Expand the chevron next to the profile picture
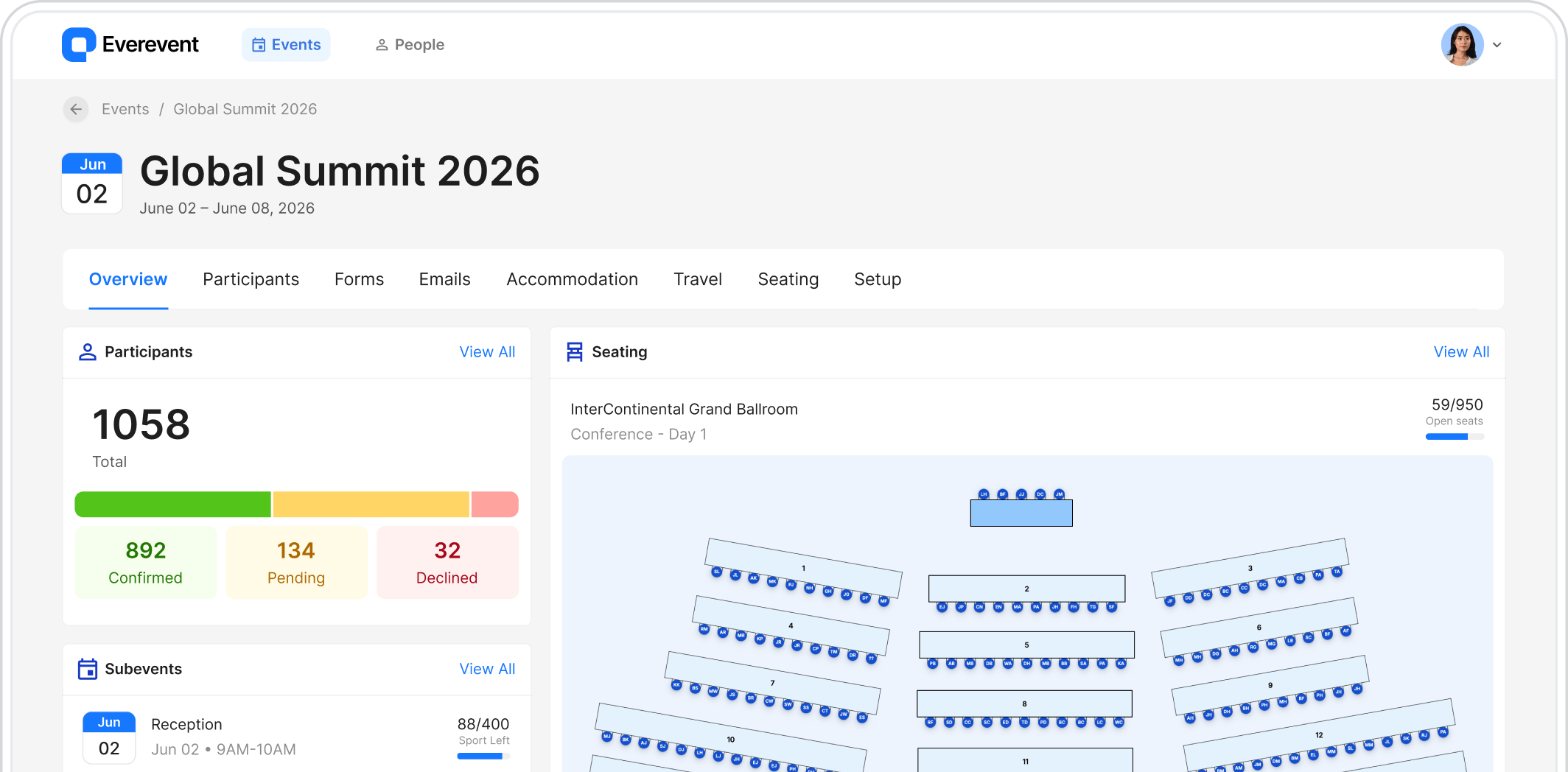 point(1497,45)
